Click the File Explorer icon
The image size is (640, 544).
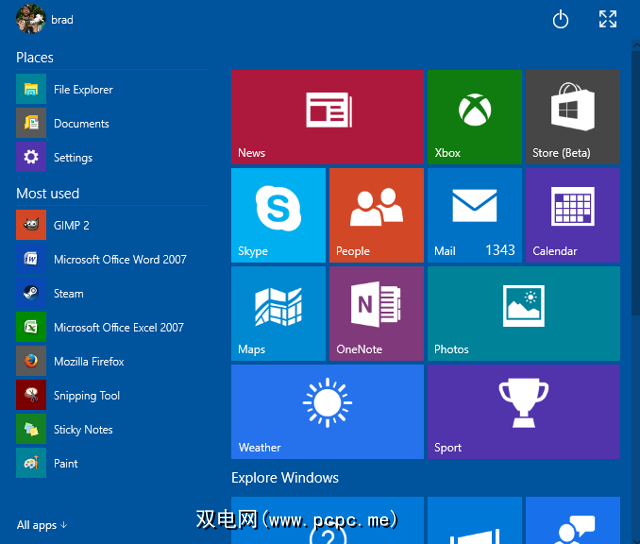(x=31, y=89)
